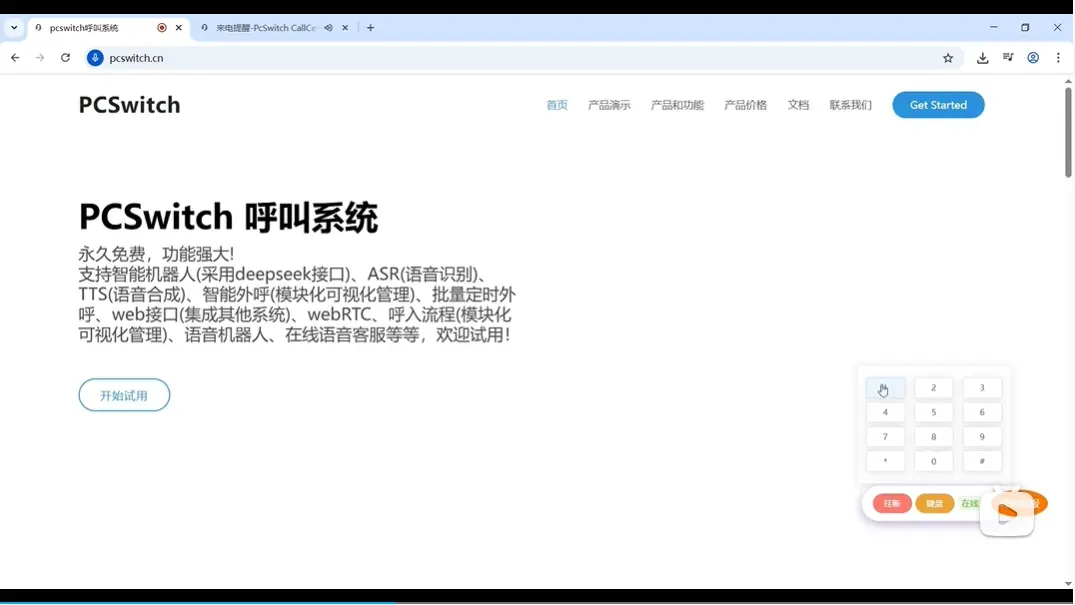Open the 产品价格 navigation menu item
Screen dimensions: 1075x605
[745, 105]
